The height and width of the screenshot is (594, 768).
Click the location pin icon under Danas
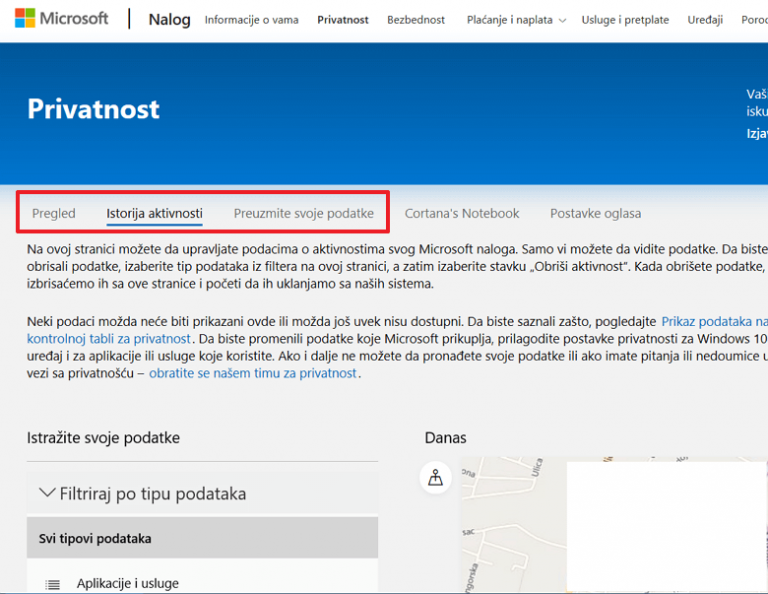pyautogui.click(x=435, y=477)
